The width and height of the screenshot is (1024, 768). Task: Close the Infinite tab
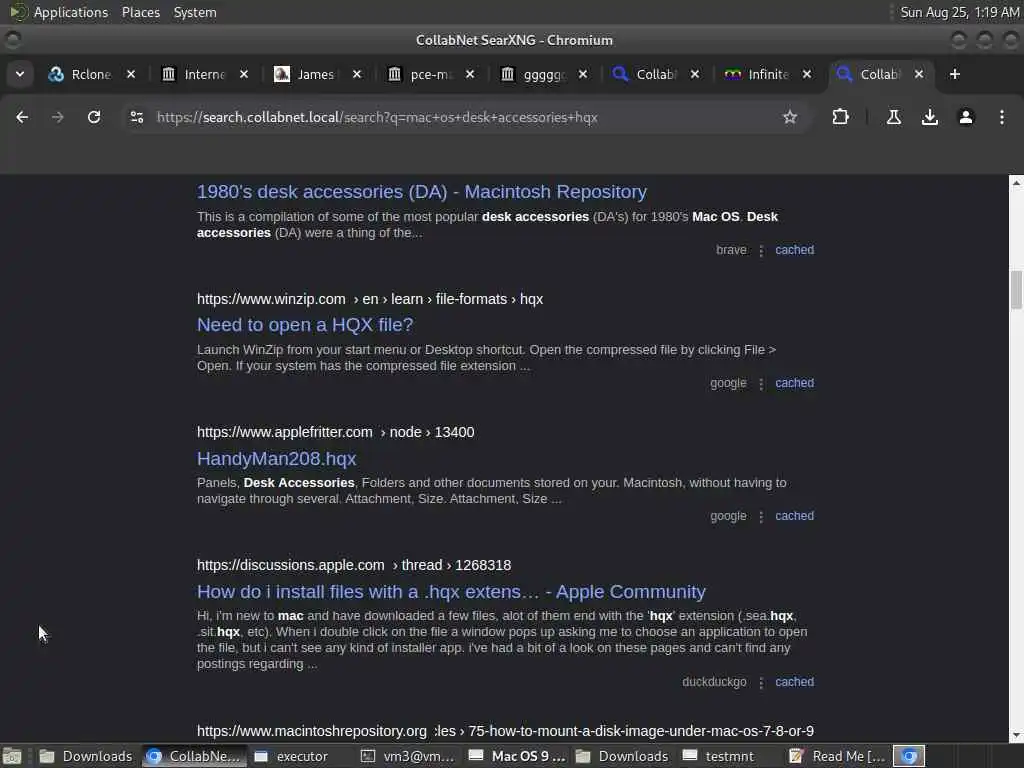pos(807,74)
